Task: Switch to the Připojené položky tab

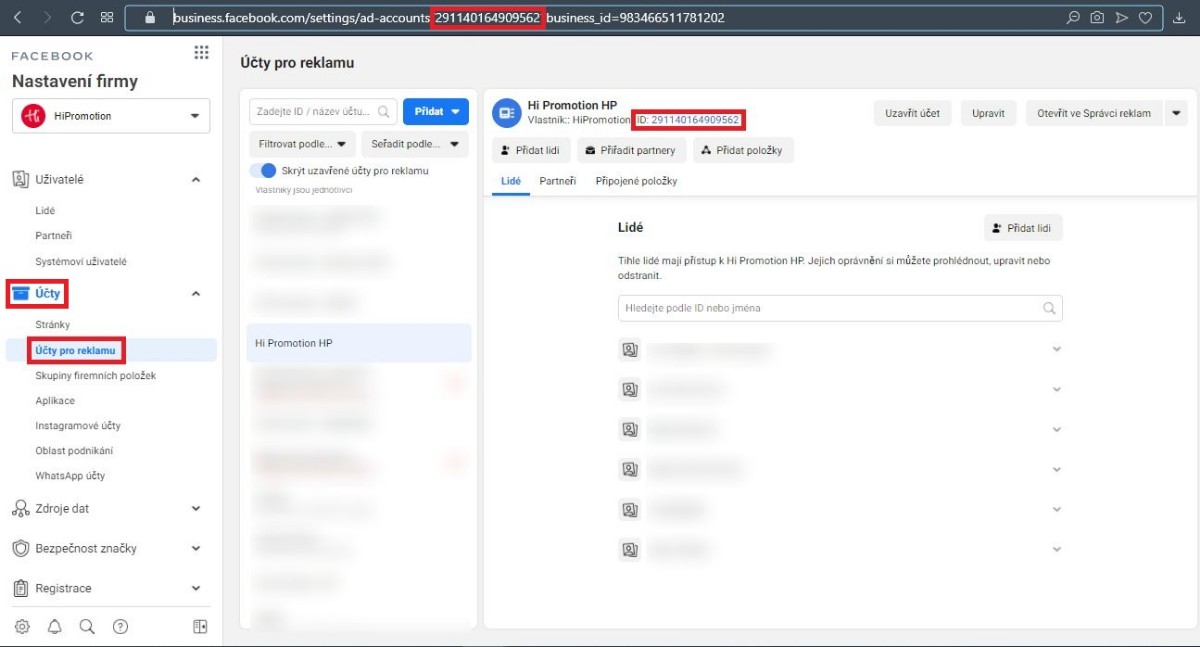Action: click(636, 181)
